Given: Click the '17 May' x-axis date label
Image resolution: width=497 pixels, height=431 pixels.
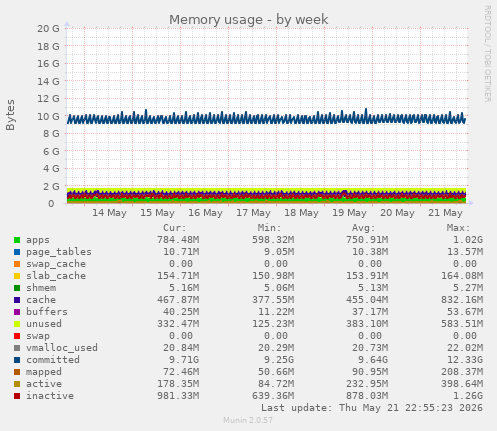Looking at the screenshot, I should tap(253, 213).
